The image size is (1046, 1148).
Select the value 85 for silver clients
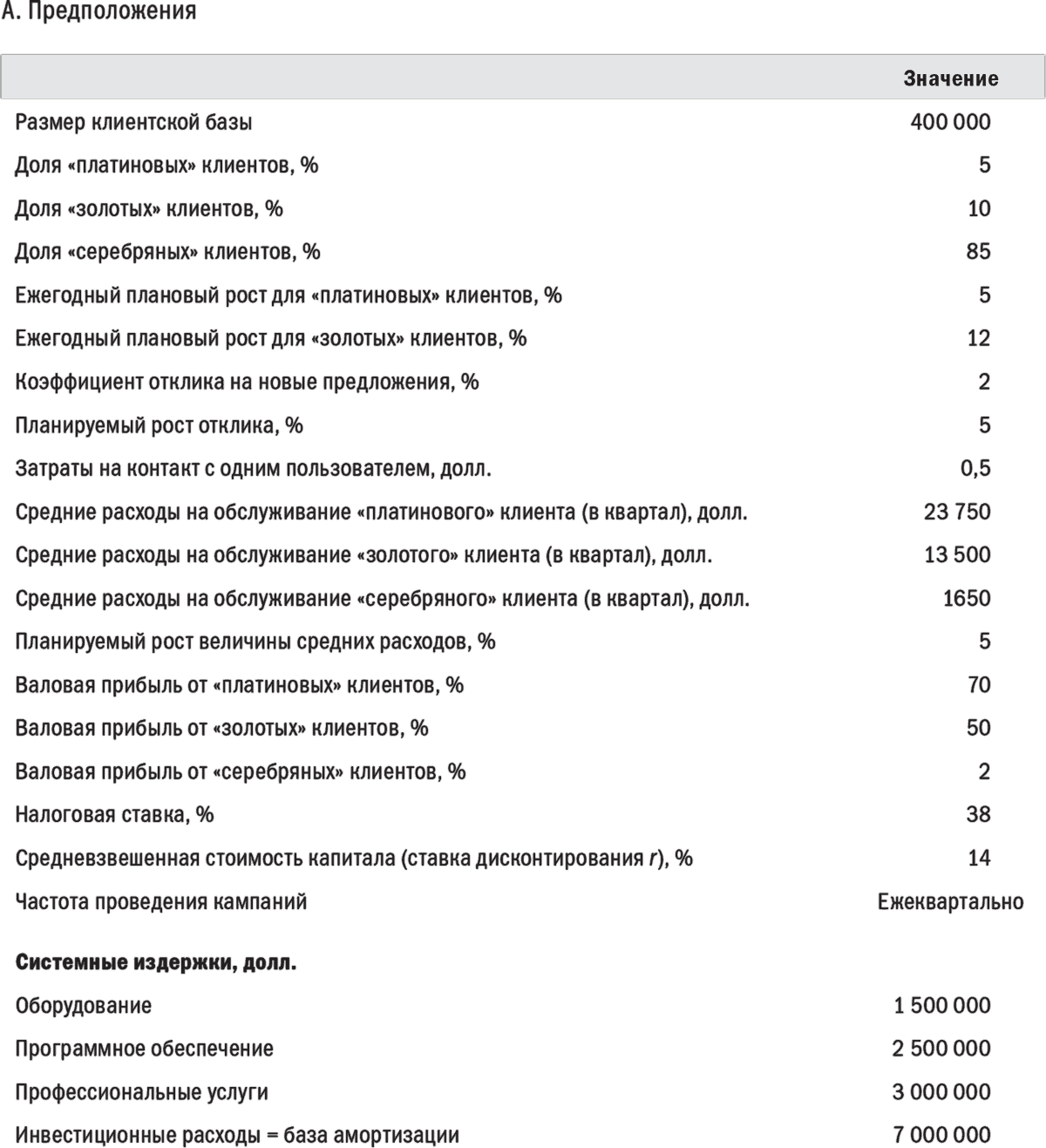978,252
